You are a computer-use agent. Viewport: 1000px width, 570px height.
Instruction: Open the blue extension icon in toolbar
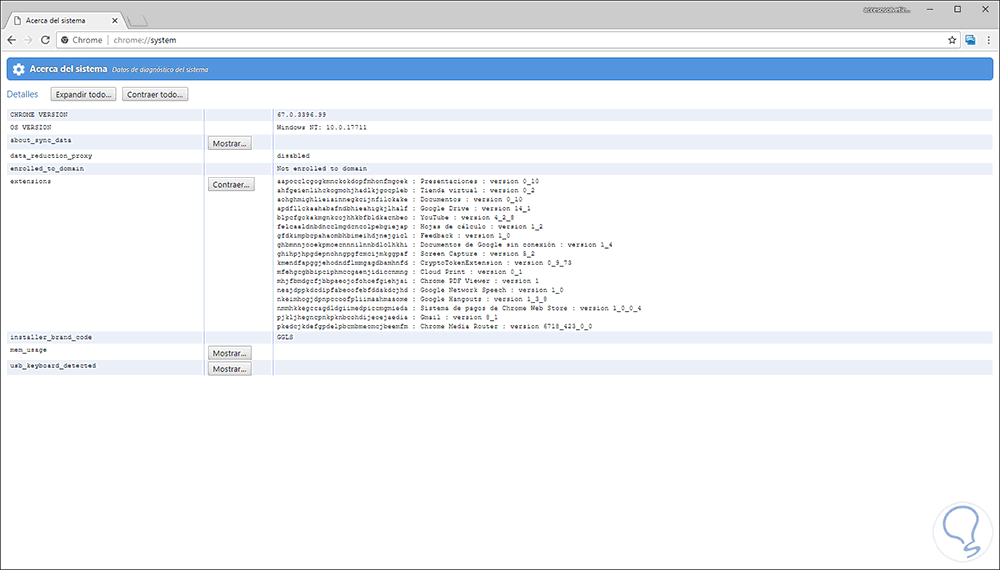coord(970,40)
